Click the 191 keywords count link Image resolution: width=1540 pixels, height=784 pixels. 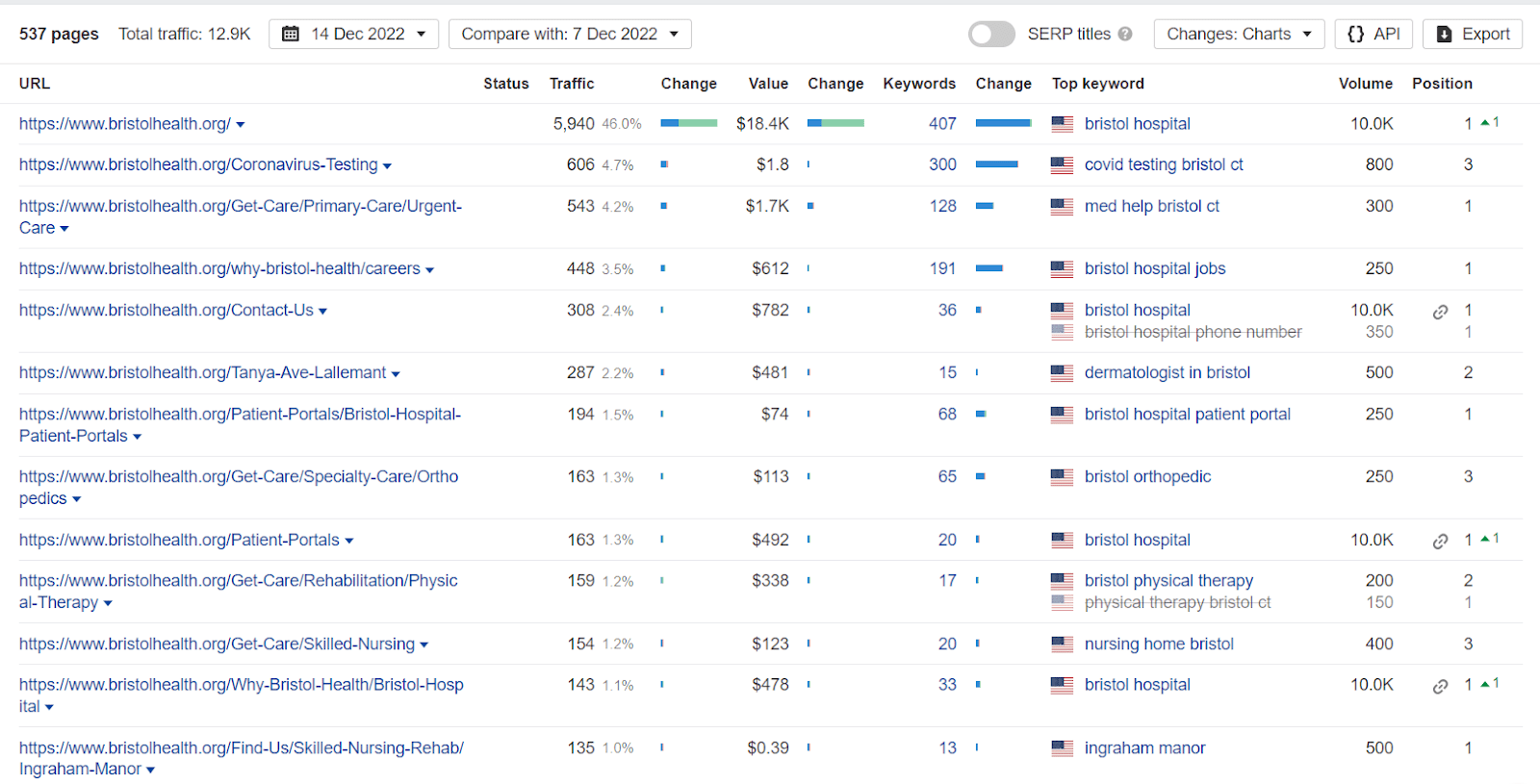click(x=943, y=269)
